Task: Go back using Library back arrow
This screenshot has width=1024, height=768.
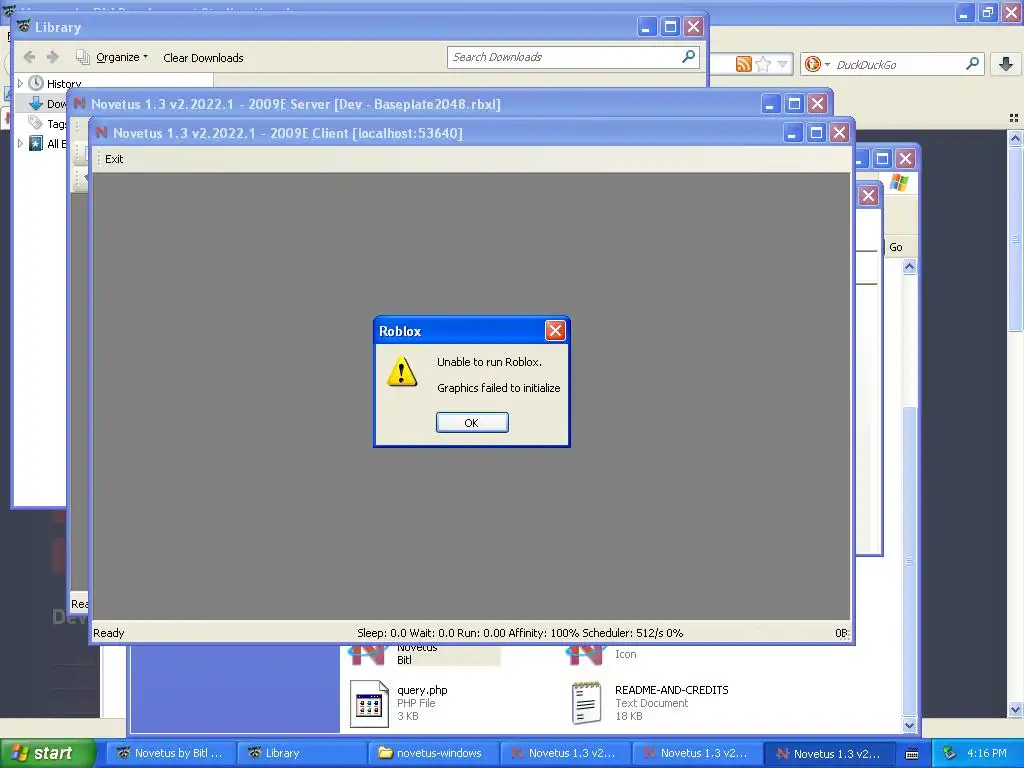Action: click(29, 57)
